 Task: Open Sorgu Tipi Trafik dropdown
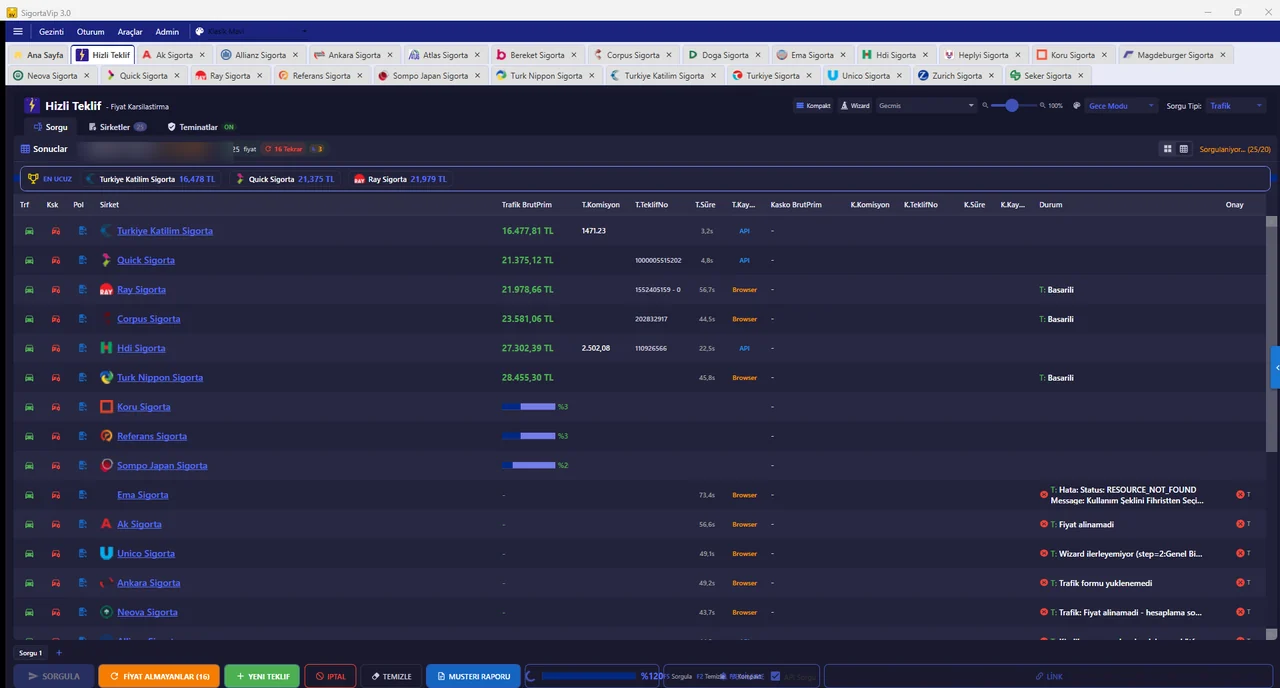click(x=1236, y=105)
